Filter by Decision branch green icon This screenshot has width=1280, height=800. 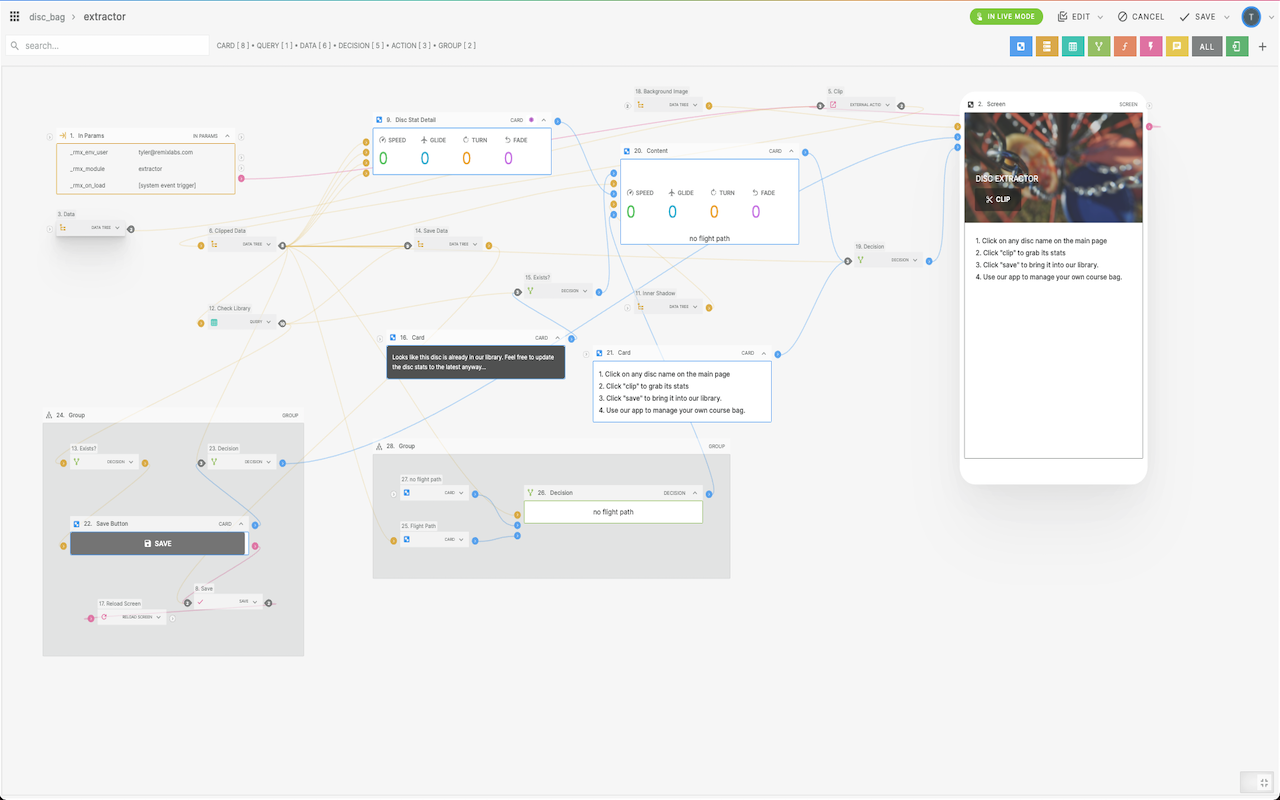pyautogui.click(x=1099, y=46)
